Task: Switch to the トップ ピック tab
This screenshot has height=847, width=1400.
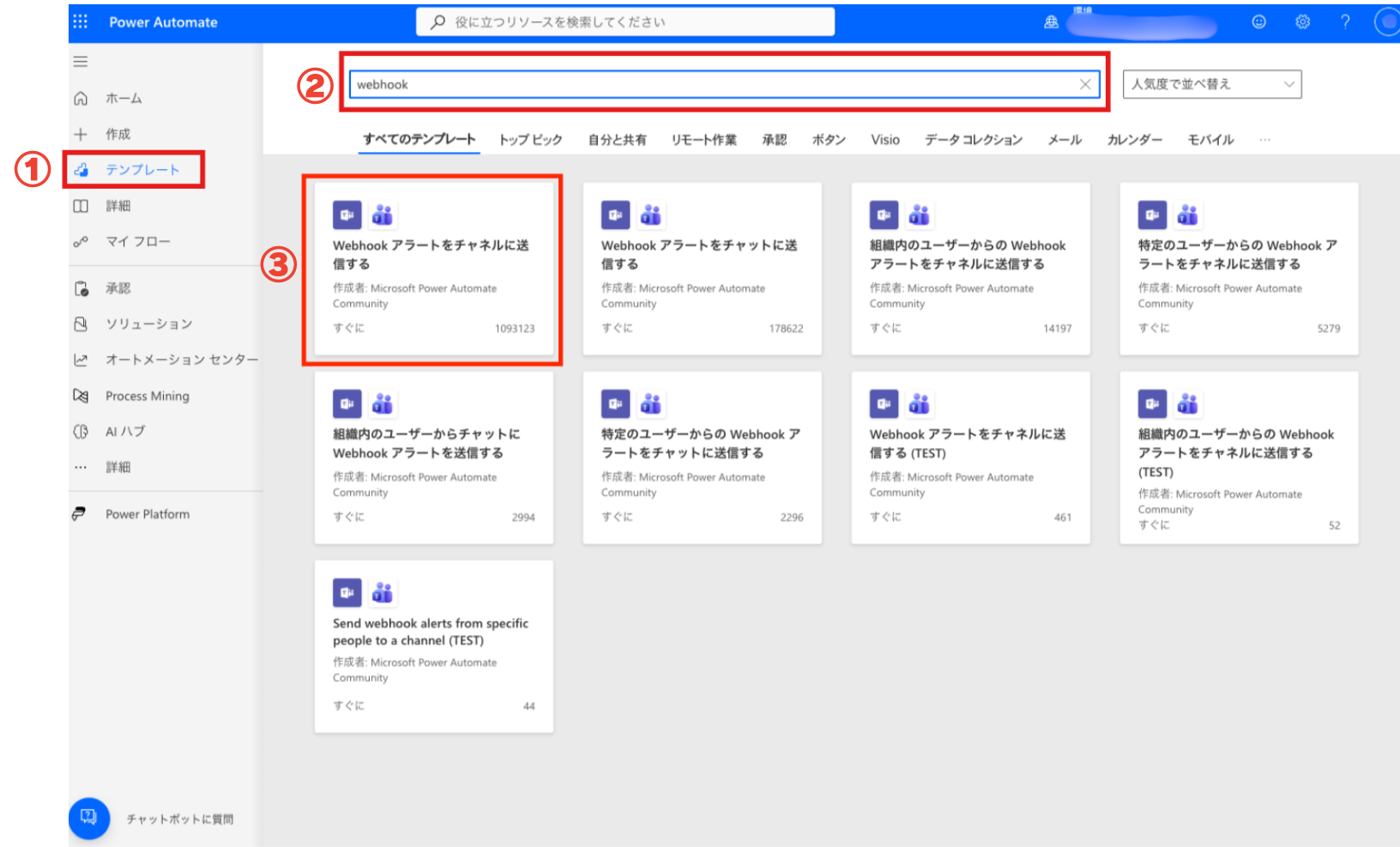Action: [x=530, y=140]
